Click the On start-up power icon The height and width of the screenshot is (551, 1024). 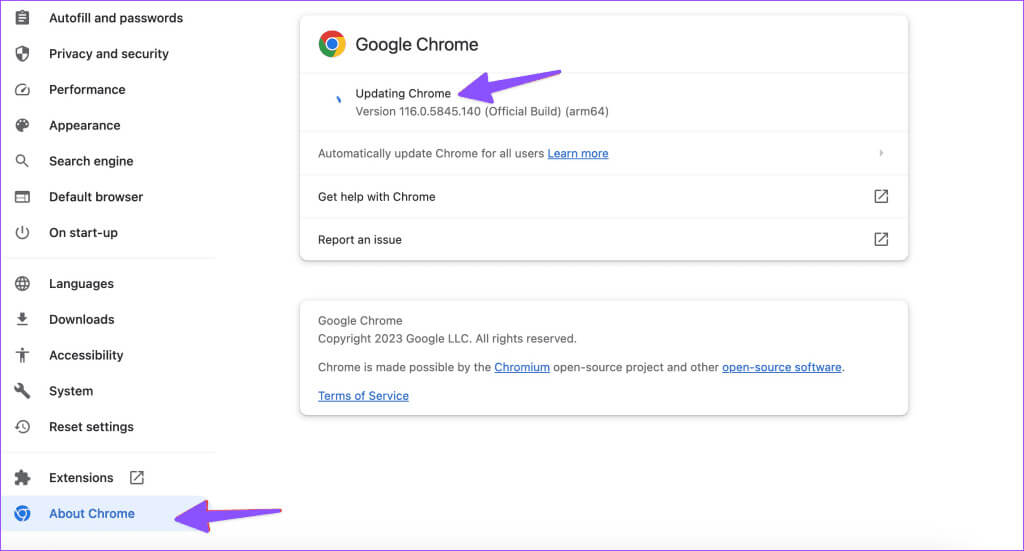click(x=22, y=232)
